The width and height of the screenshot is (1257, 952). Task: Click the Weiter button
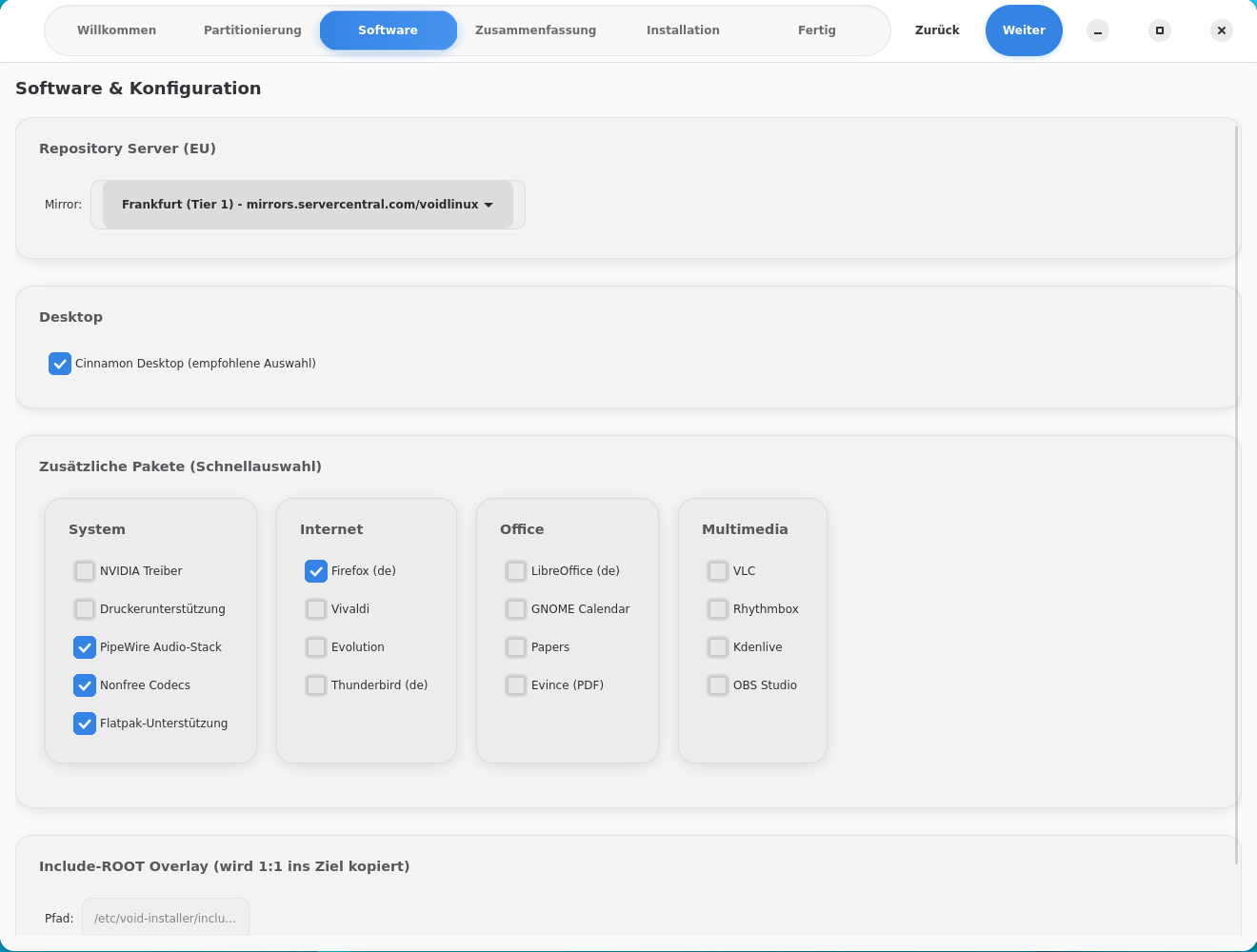click(1024, 30)
